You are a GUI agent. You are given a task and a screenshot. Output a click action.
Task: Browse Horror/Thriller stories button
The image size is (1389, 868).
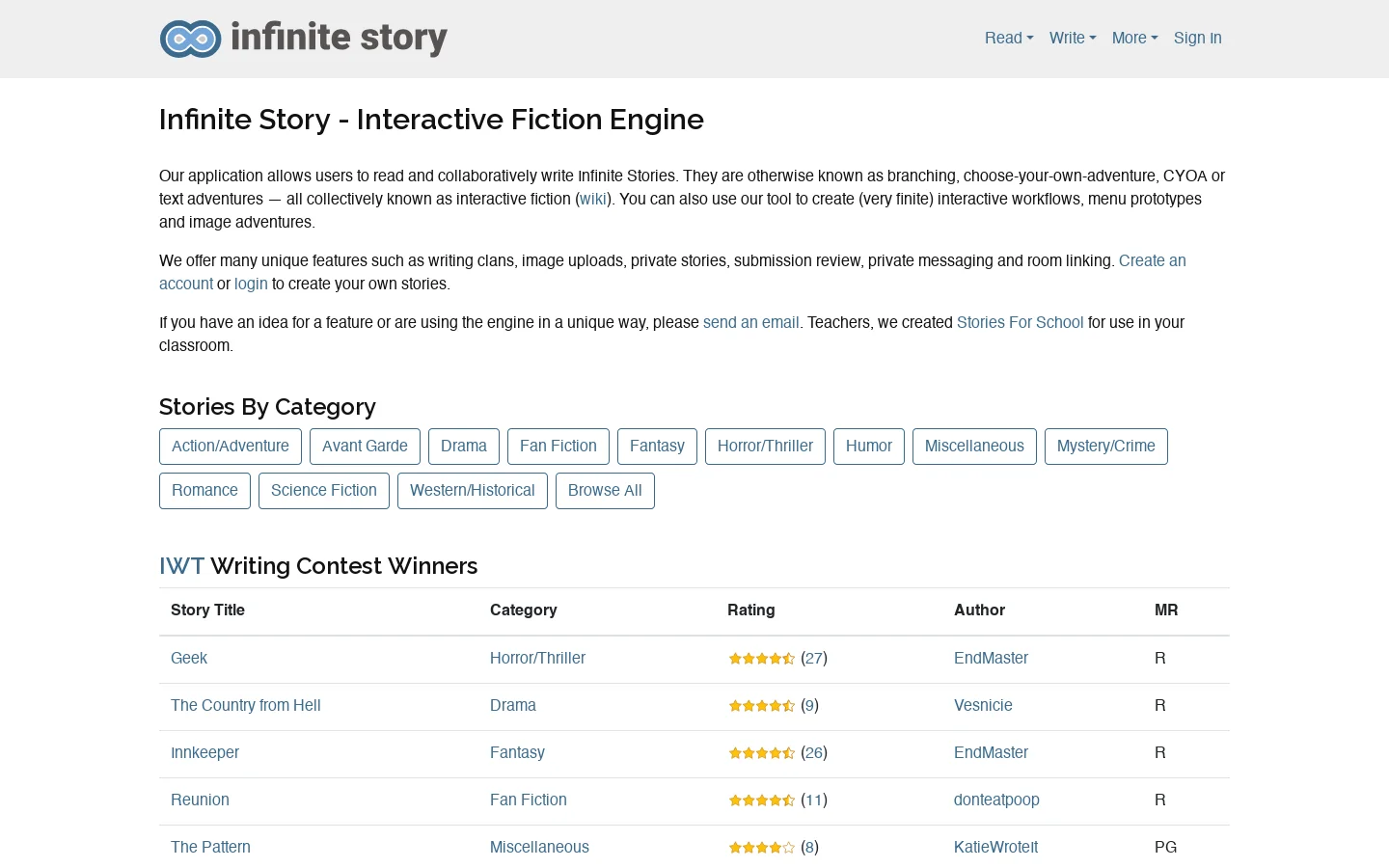coord(765,447)
